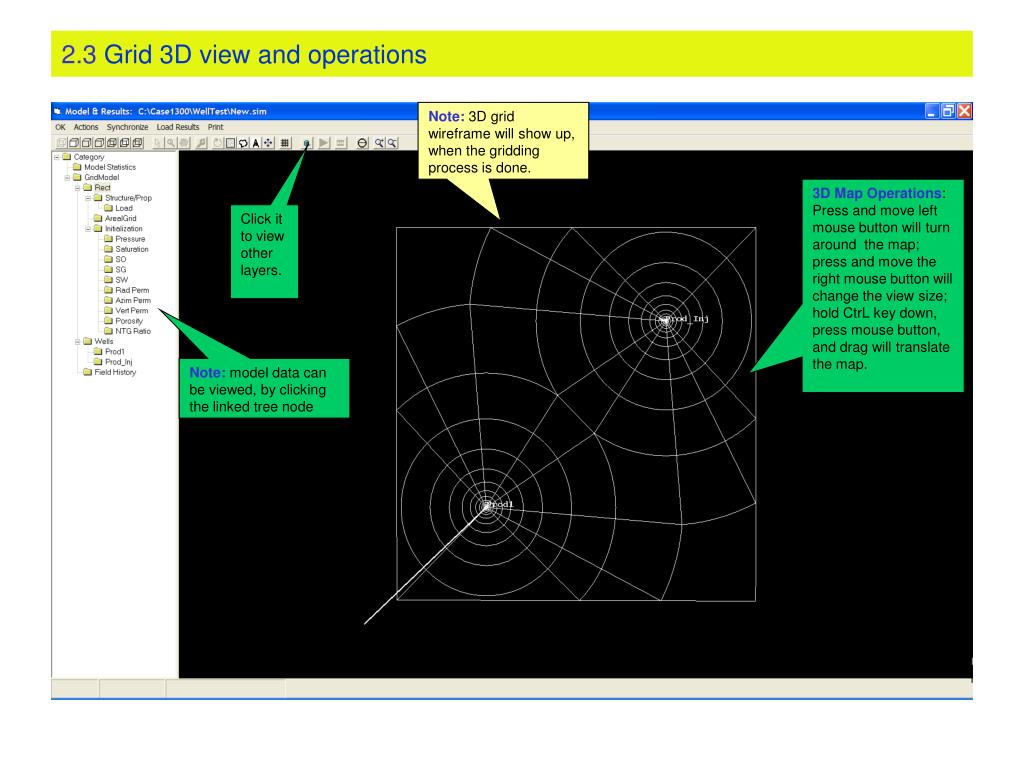Select the Vert Perm tree node
Viewport: 1024px width, 768px height.
click(131, 311)
